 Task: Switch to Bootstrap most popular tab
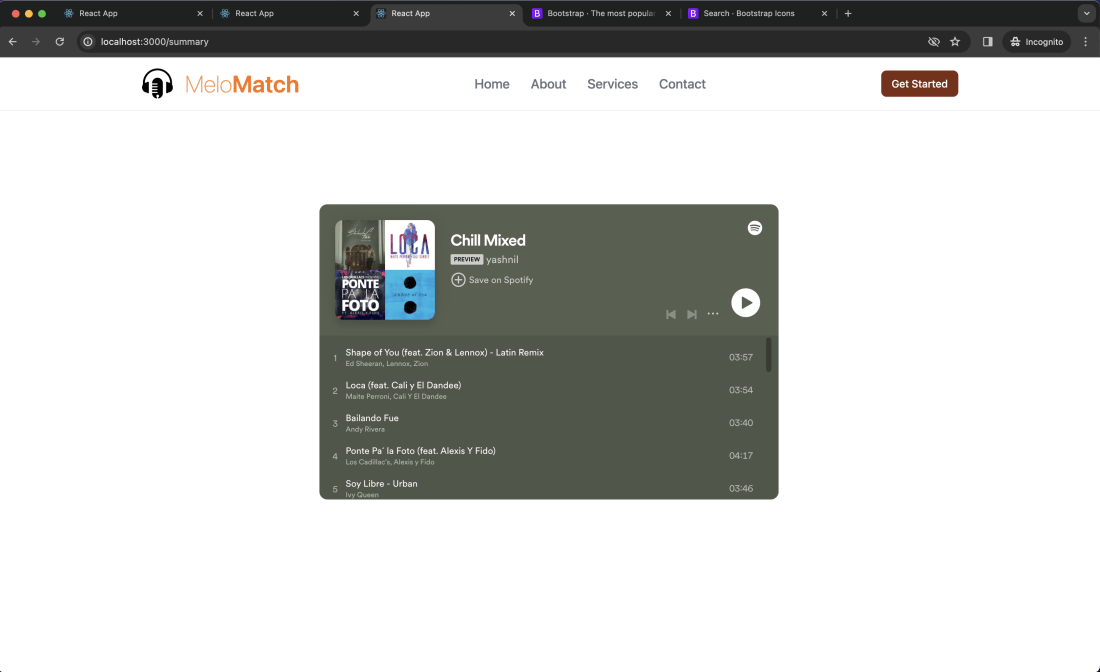[601, 13]
